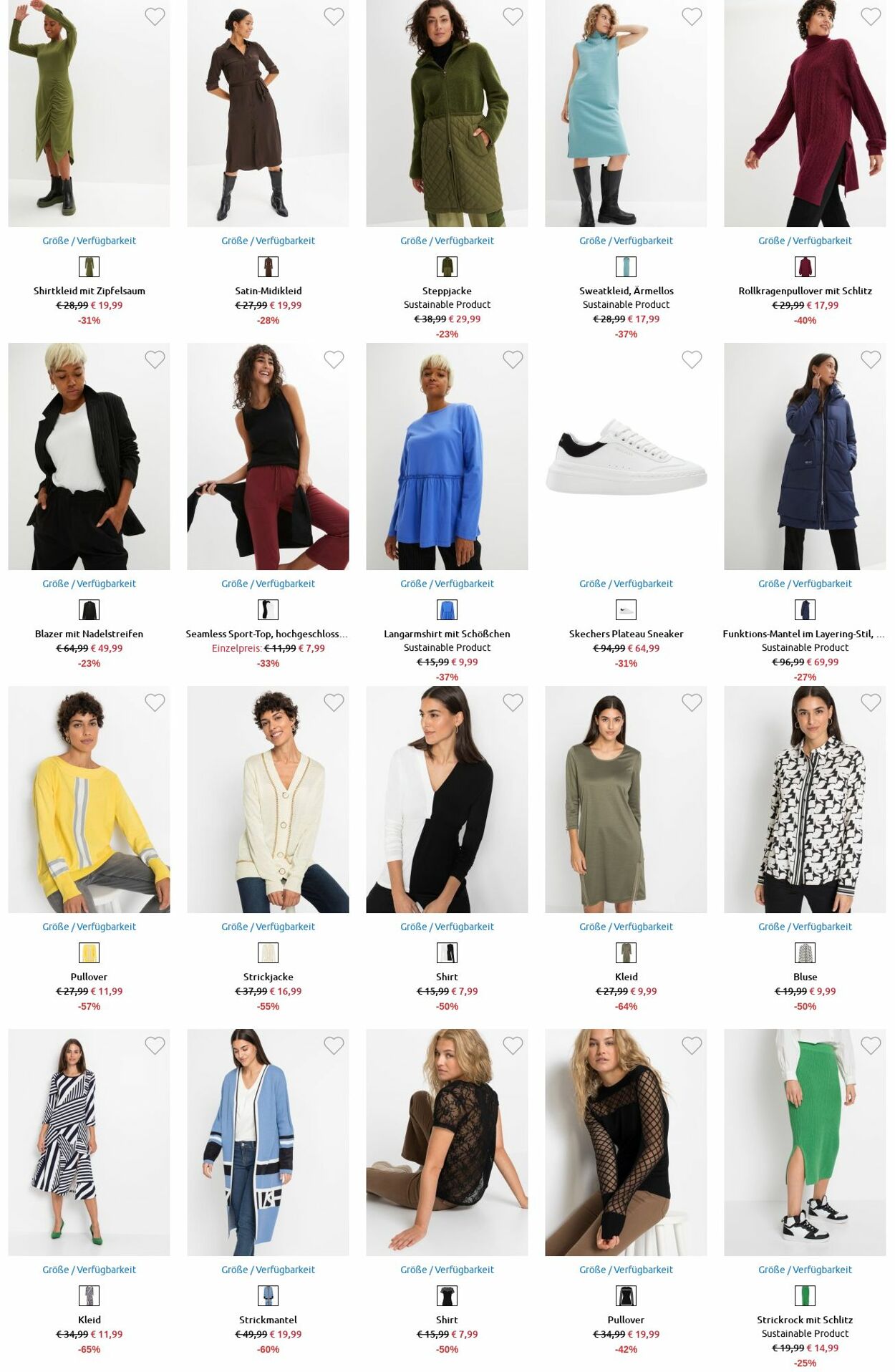View the black lace Shirt product photo
The image size is (895, 1372).
pyautogui.click(x=447, y=1142)
